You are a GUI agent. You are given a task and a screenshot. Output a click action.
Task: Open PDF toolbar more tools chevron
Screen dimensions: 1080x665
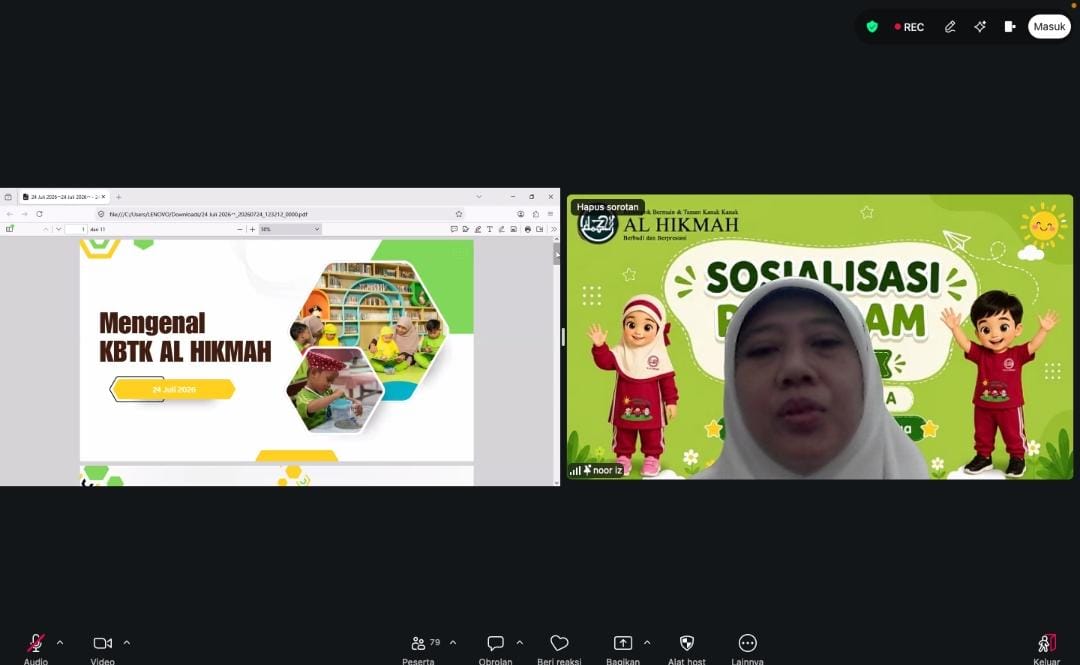(553, 229)
